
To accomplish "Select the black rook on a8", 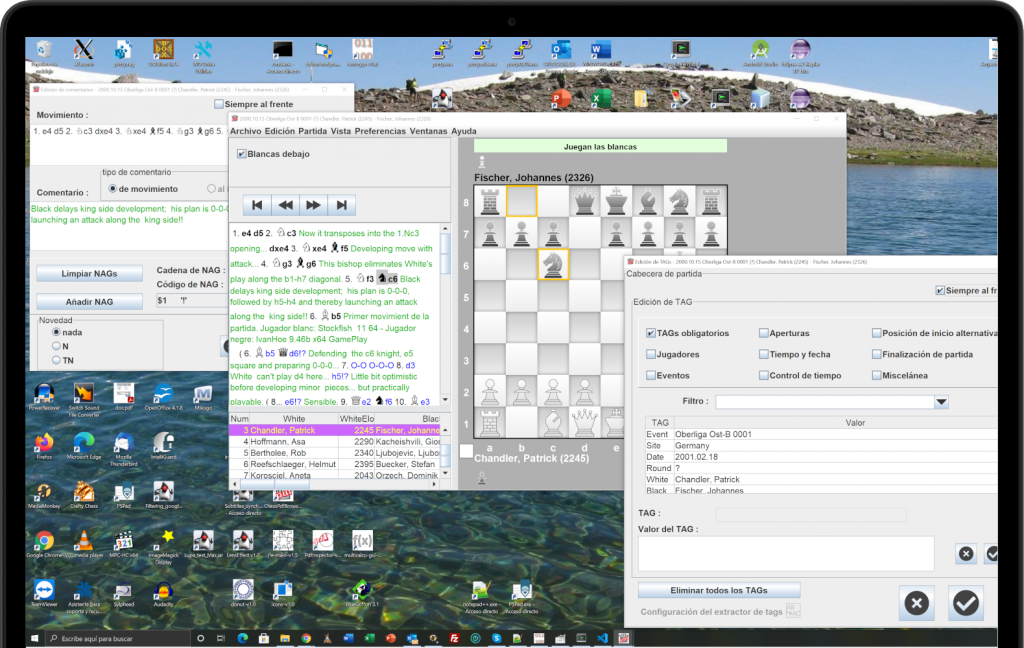I will point(490,201).
